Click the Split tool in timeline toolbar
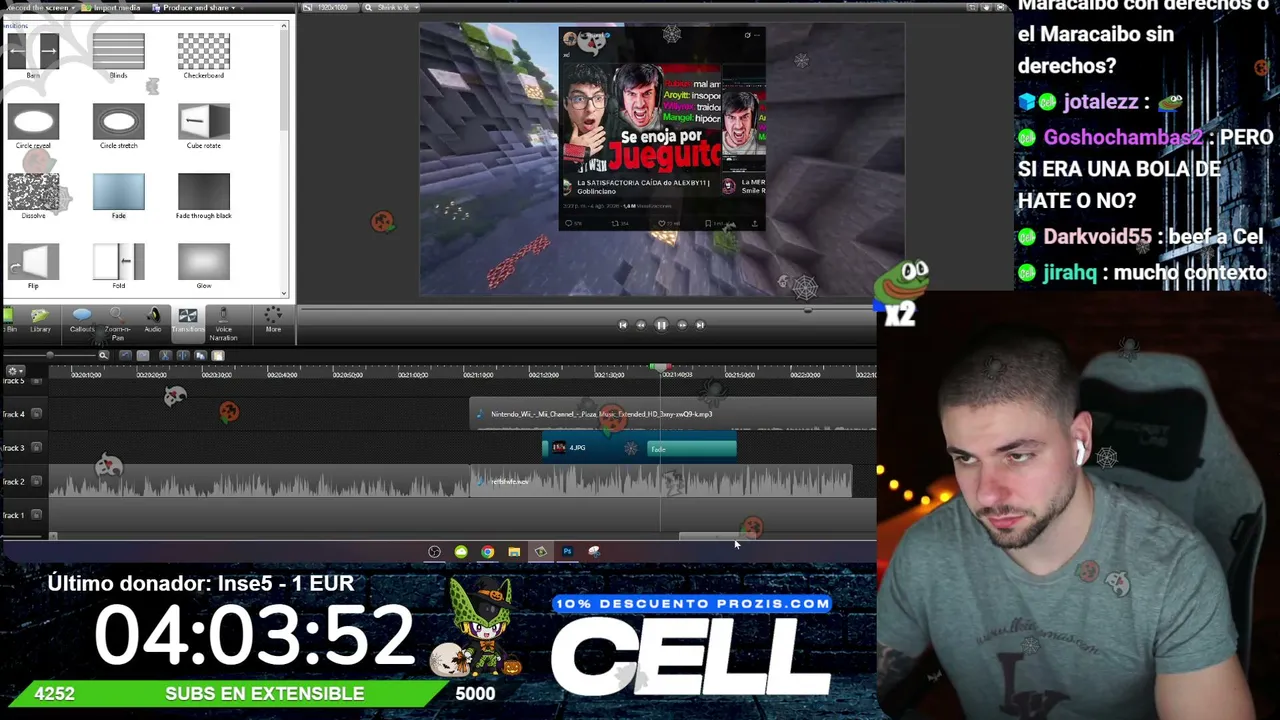Viewport: 1280px width, 720px height. (183, 355)
